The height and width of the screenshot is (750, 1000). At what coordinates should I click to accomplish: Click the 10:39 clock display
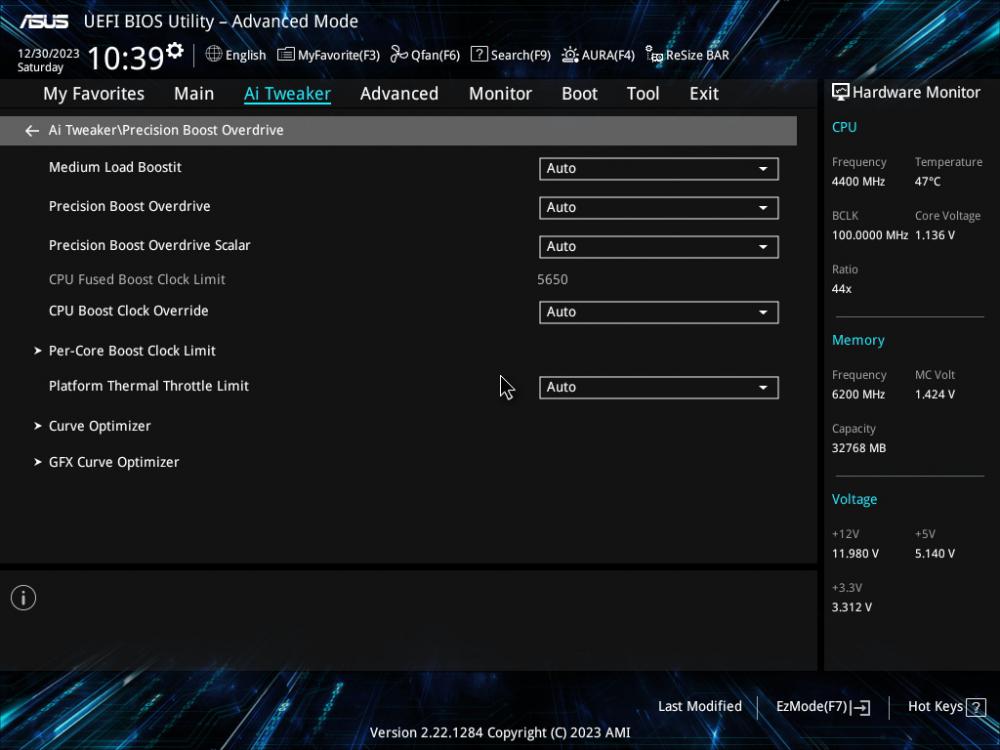tap(126, 59)
